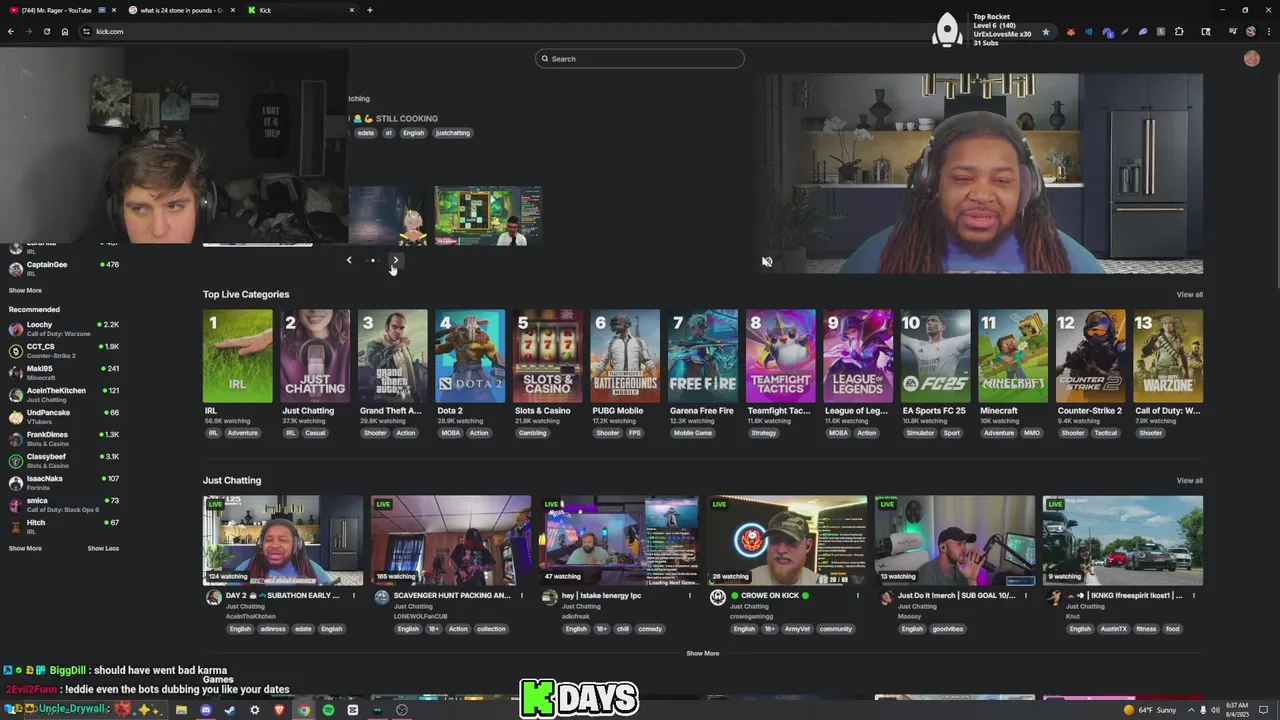Open UndPancake channel in the sidebar

[x=64, y=417]
